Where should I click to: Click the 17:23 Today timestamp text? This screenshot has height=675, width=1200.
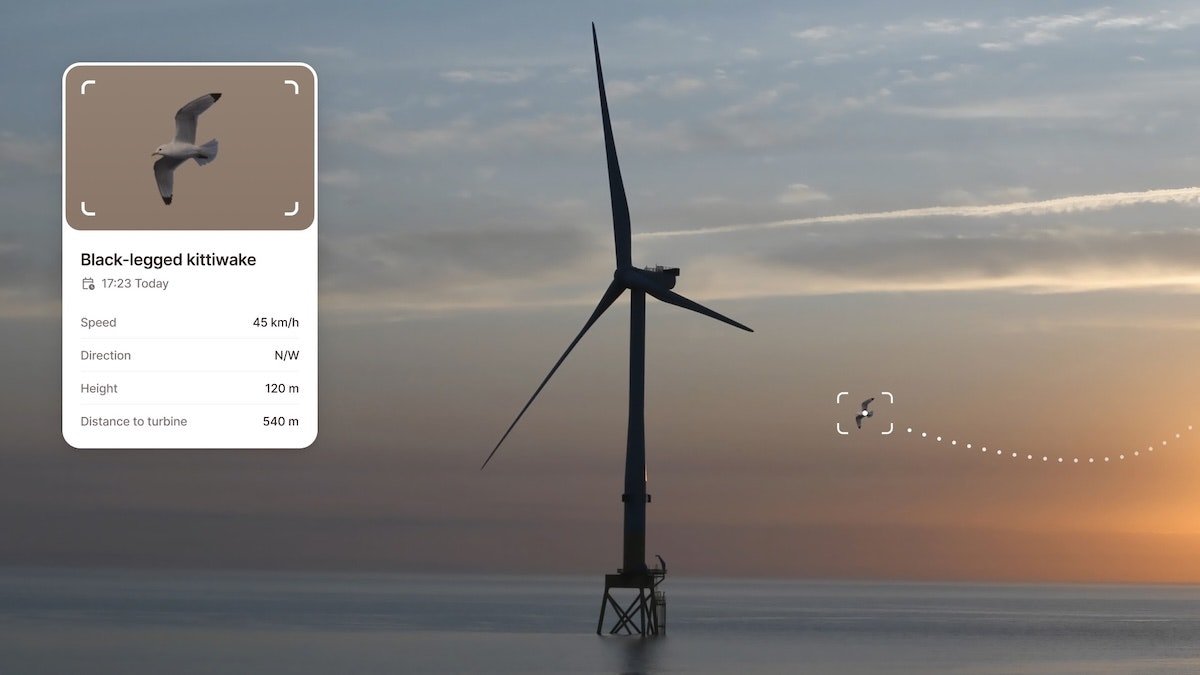pyautogui.click(x=134, y=283)
